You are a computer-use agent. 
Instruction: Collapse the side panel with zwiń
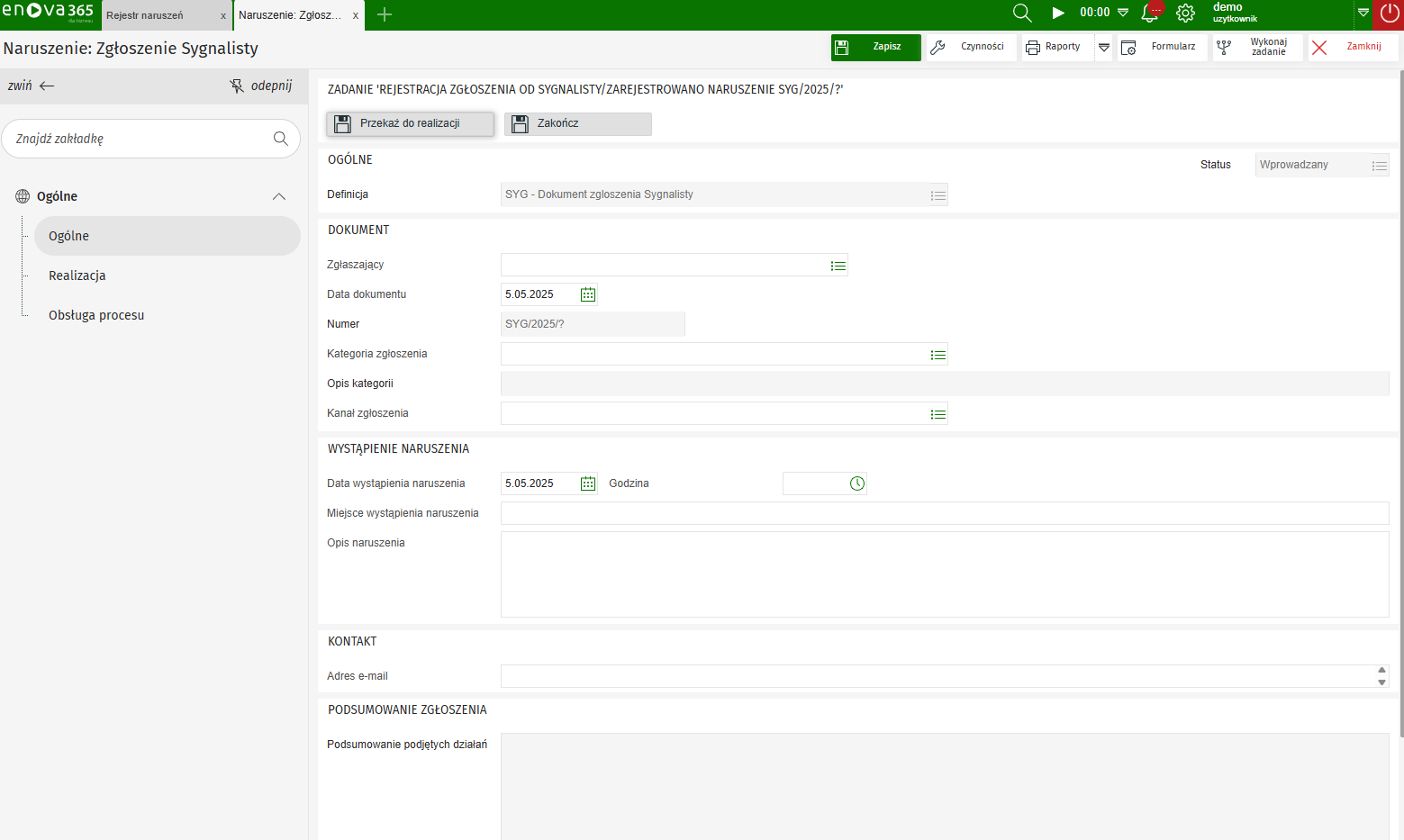click(32, 86)
